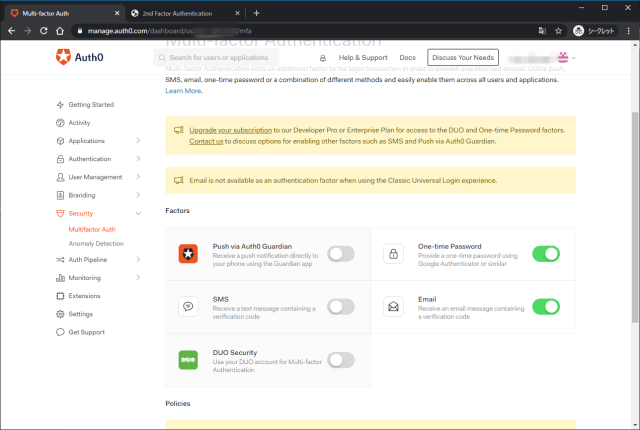
Task: Enable the SMS factor toggle
Action: pyautogui.click(x=341, y=306)
